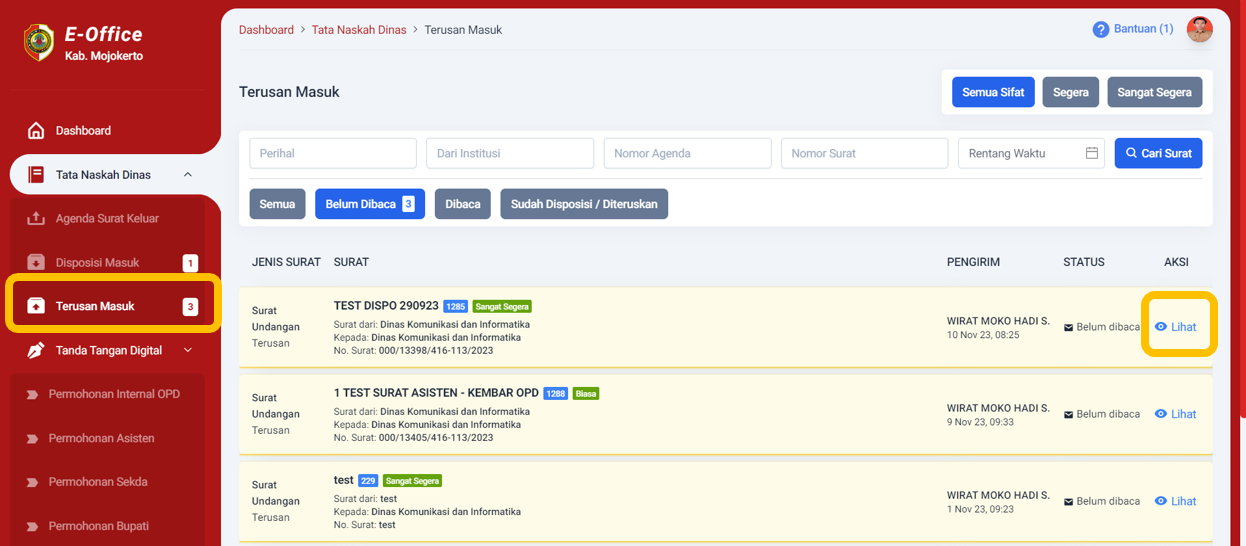
Task: Open Agenda Surat Keluar menu item
Action: [x=107, y=219]
